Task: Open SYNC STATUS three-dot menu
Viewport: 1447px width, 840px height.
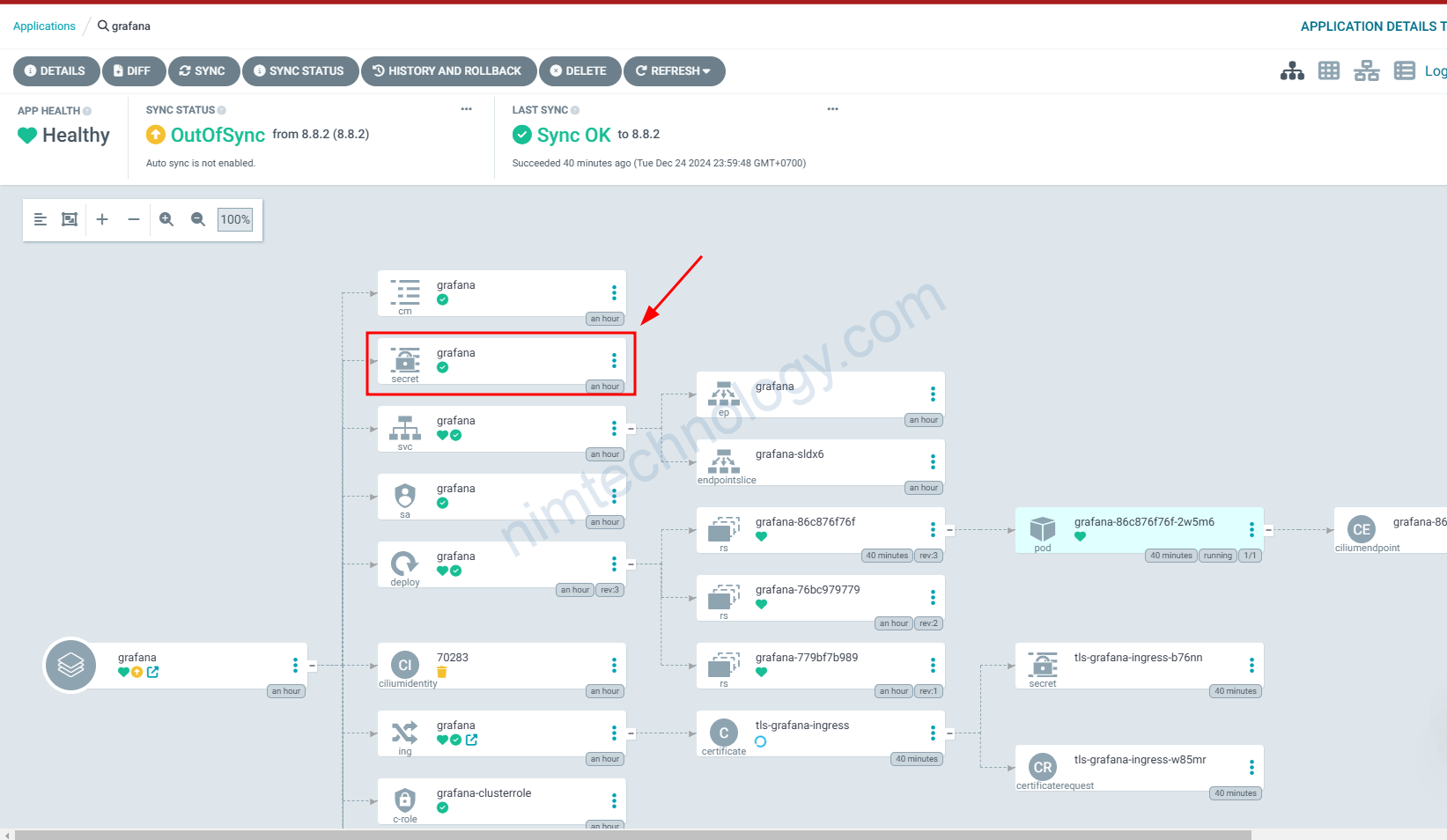Action: pyautogui.click(x=467, y=109)
